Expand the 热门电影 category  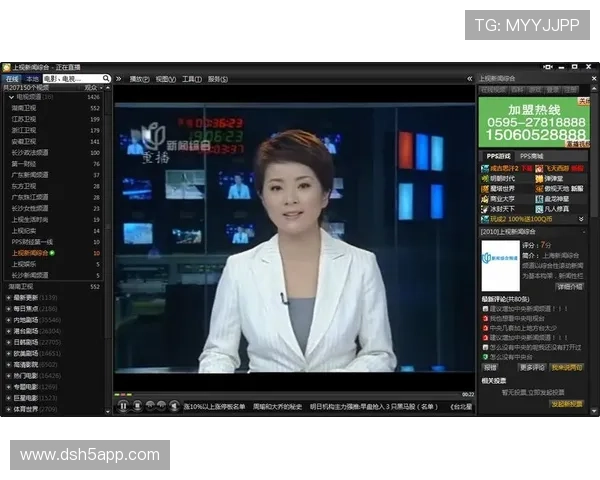click(8, 376)
